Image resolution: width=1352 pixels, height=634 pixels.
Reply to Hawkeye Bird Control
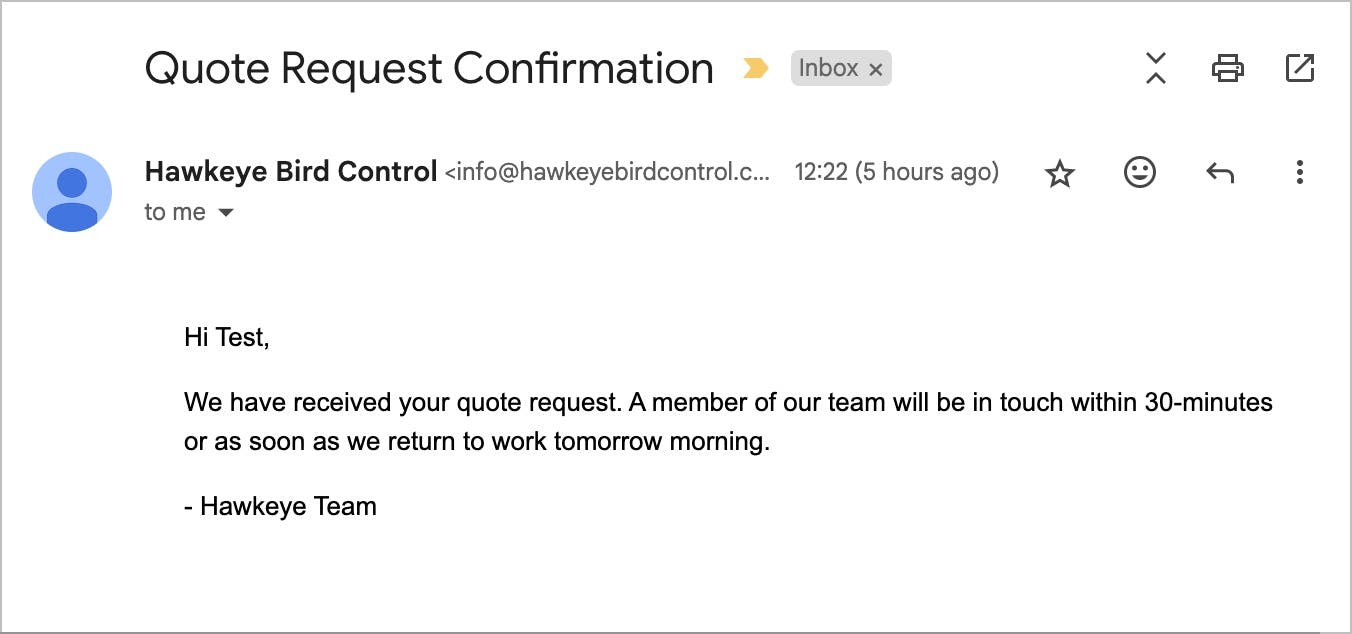[x=1220, y=173]
